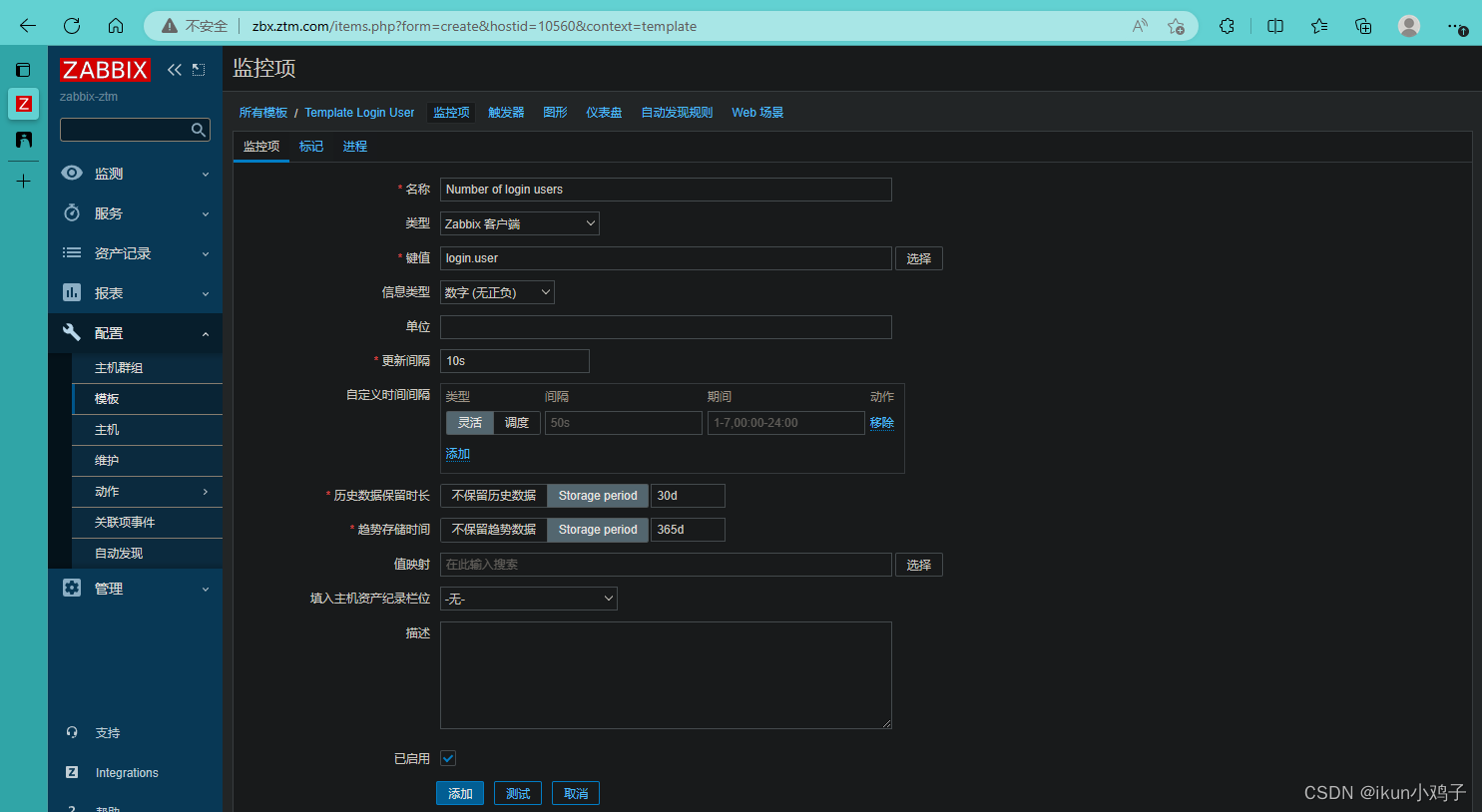
Task: Switch to the 标记 tab
Action: point(311,147)
